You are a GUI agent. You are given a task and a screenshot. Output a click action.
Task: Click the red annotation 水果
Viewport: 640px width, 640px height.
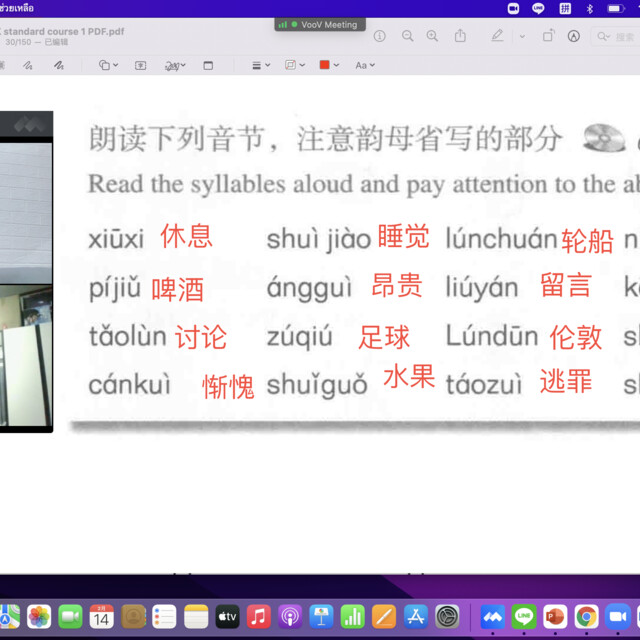[x=409, y=376]
